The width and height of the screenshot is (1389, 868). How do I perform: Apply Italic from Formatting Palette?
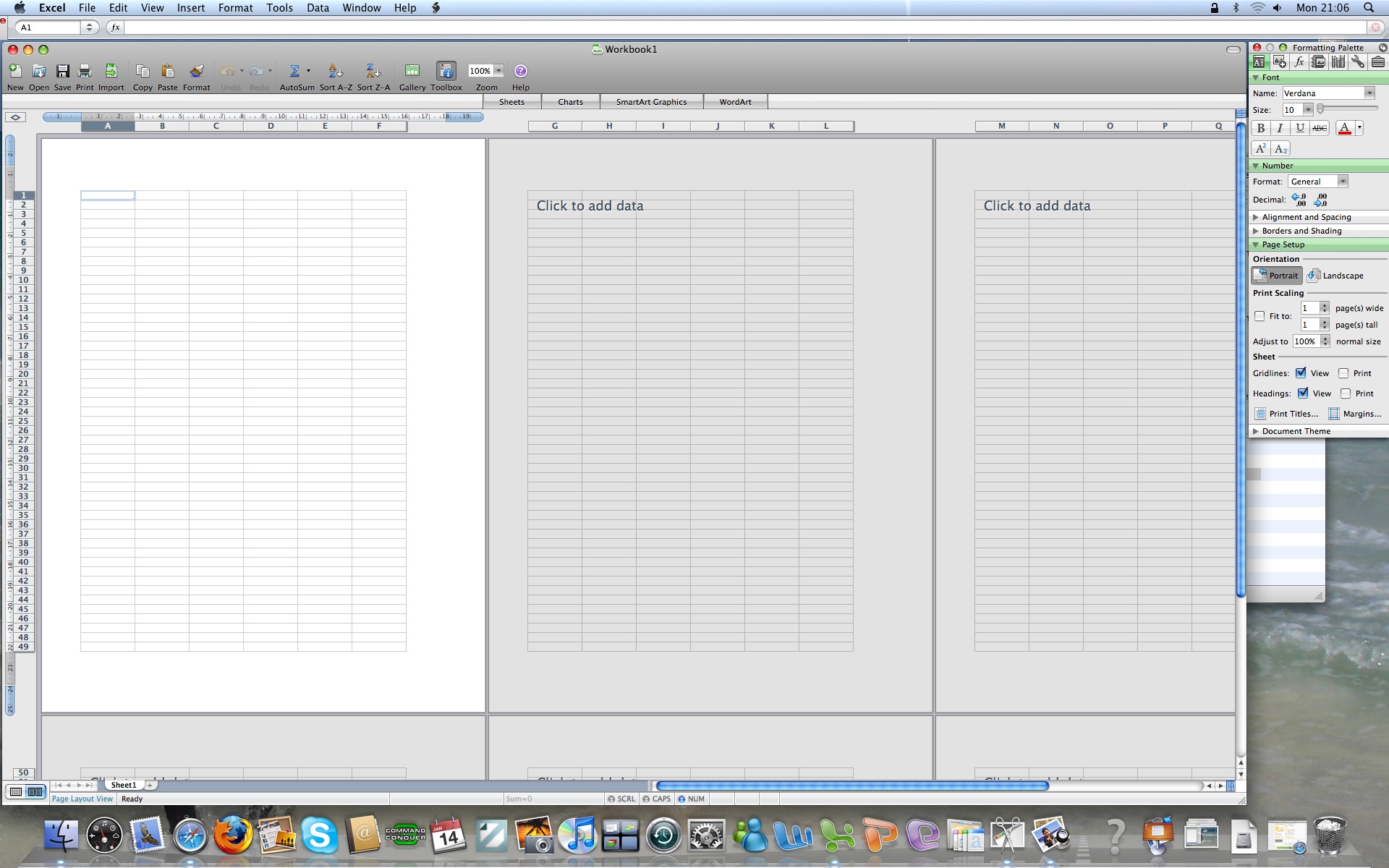pos(1280,128)
